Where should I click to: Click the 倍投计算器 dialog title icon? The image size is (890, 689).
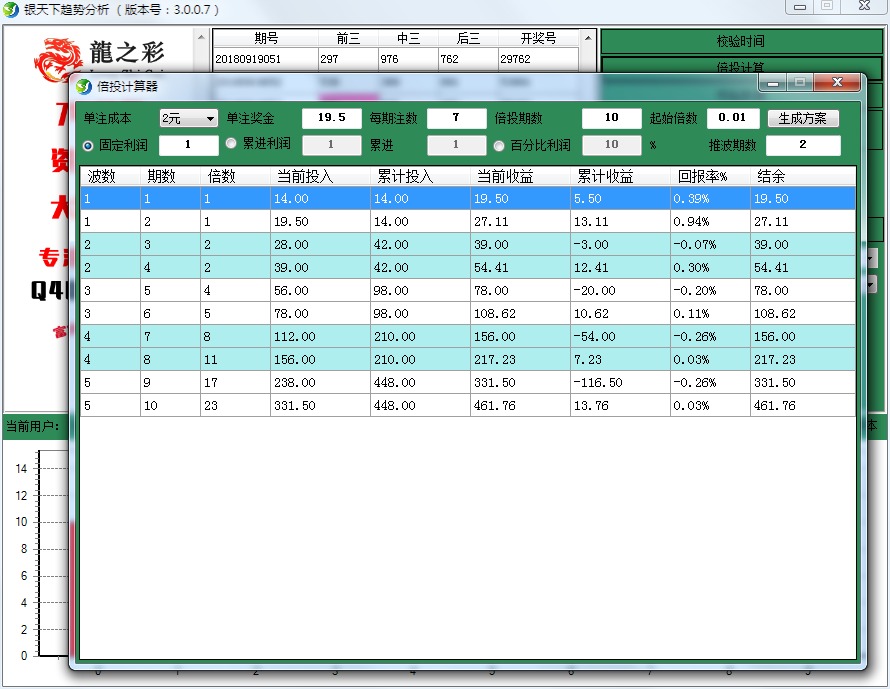pyautogui.click(x=84, y=86)
